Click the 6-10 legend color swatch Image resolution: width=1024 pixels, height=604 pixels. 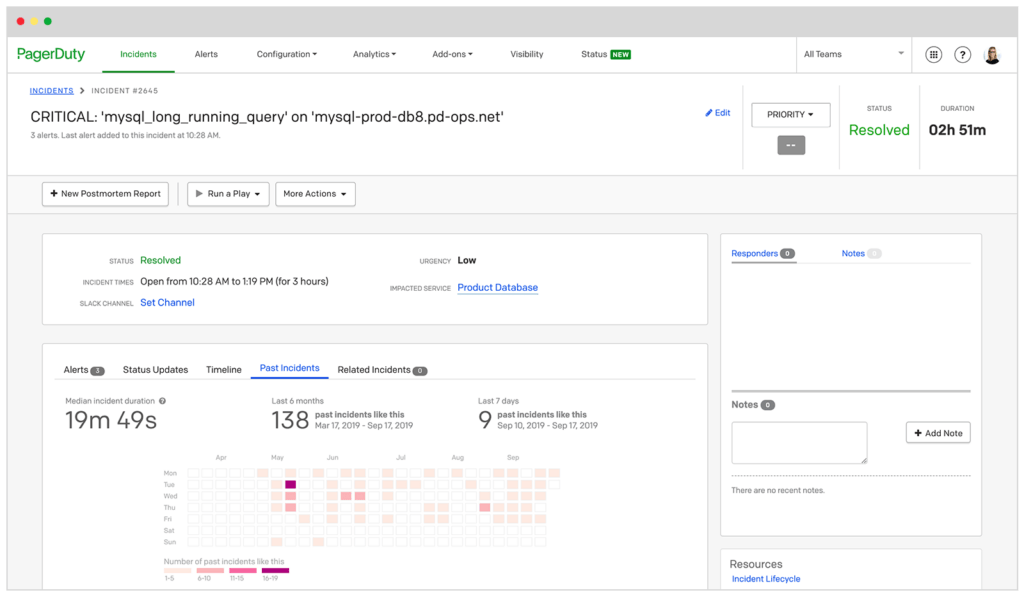210,571
